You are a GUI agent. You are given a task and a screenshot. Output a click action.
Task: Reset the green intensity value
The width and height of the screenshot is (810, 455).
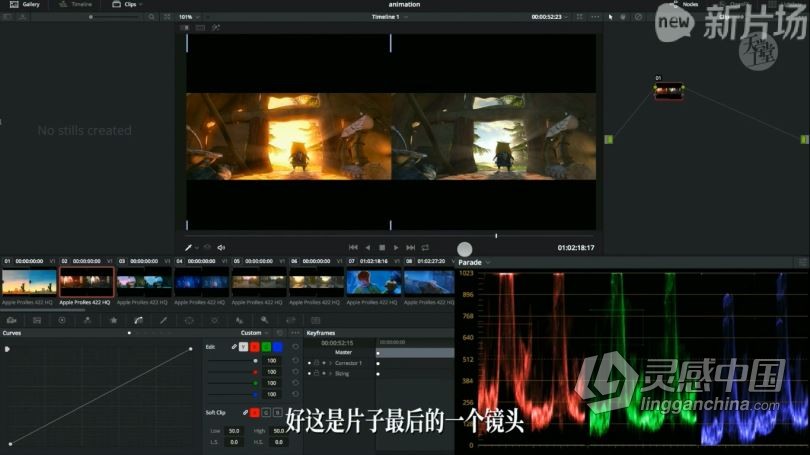295,383
